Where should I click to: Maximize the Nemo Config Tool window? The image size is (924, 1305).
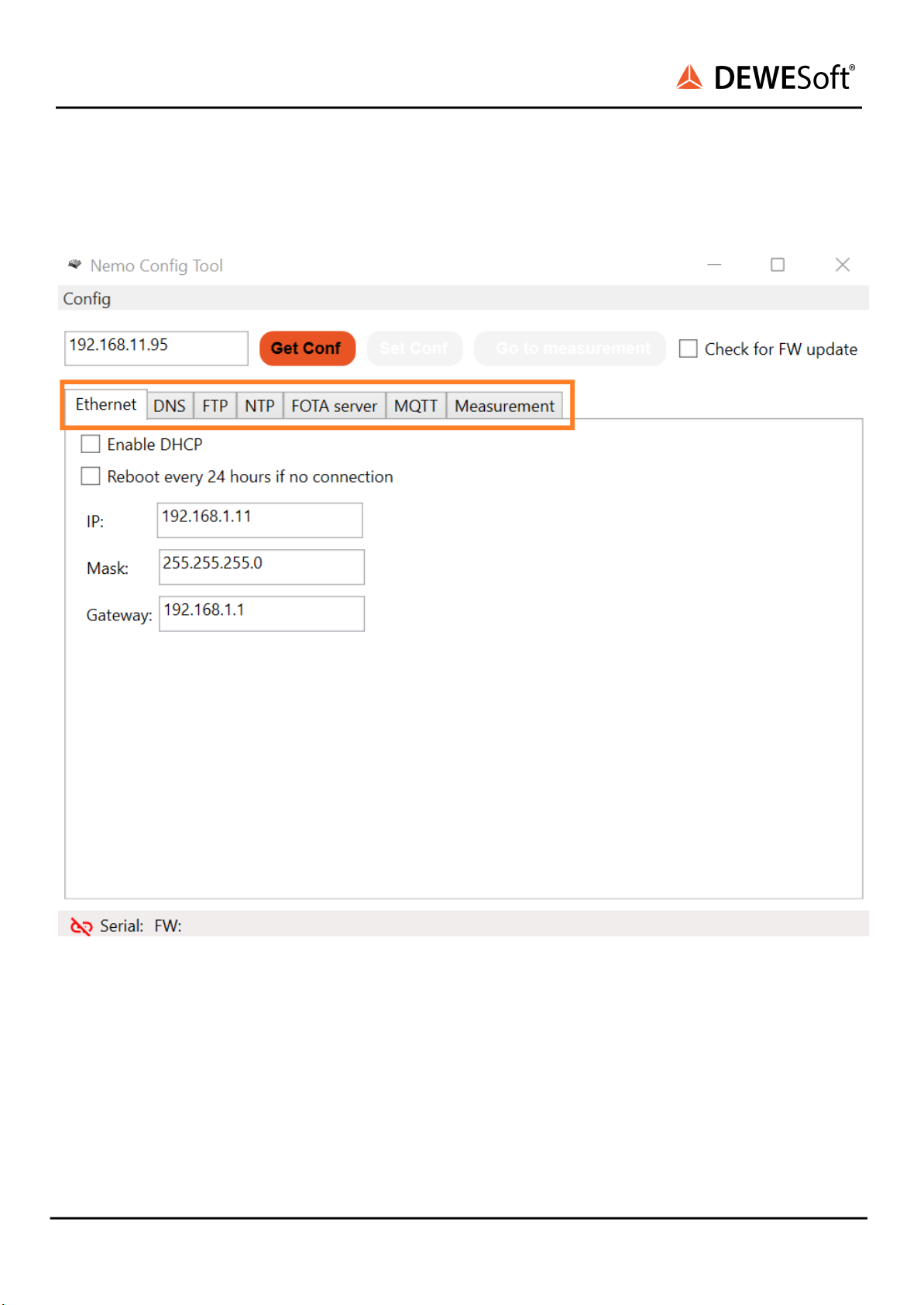point(778,265)
